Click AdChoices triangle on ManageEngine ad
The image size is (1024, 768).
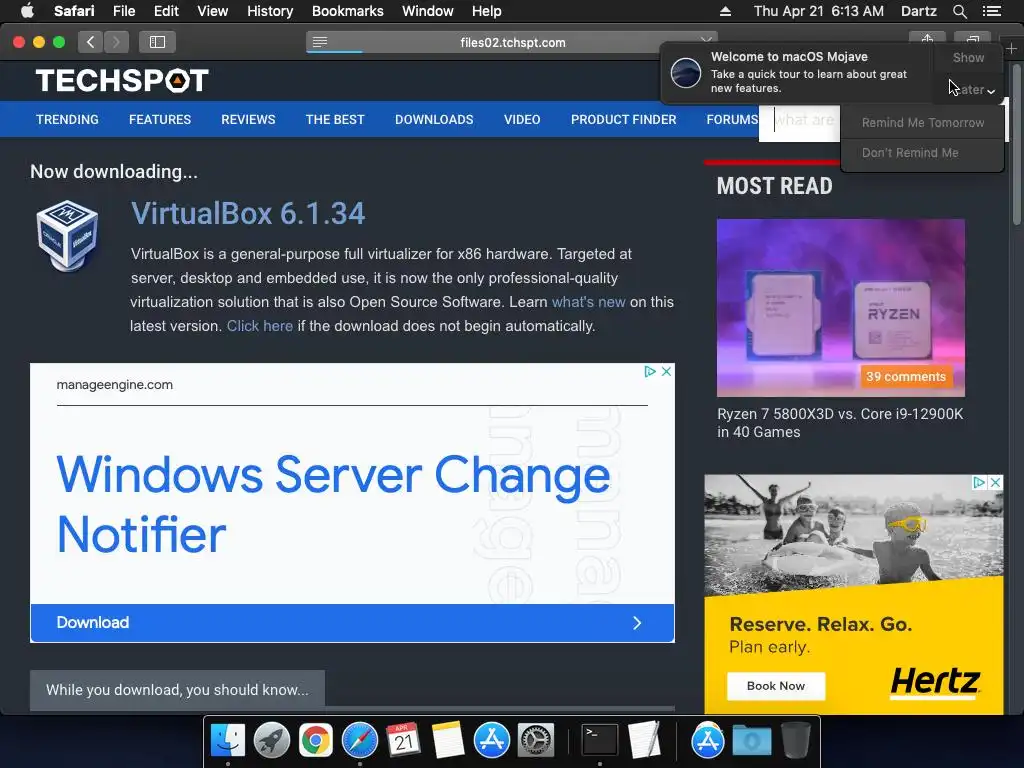[650, 371]
